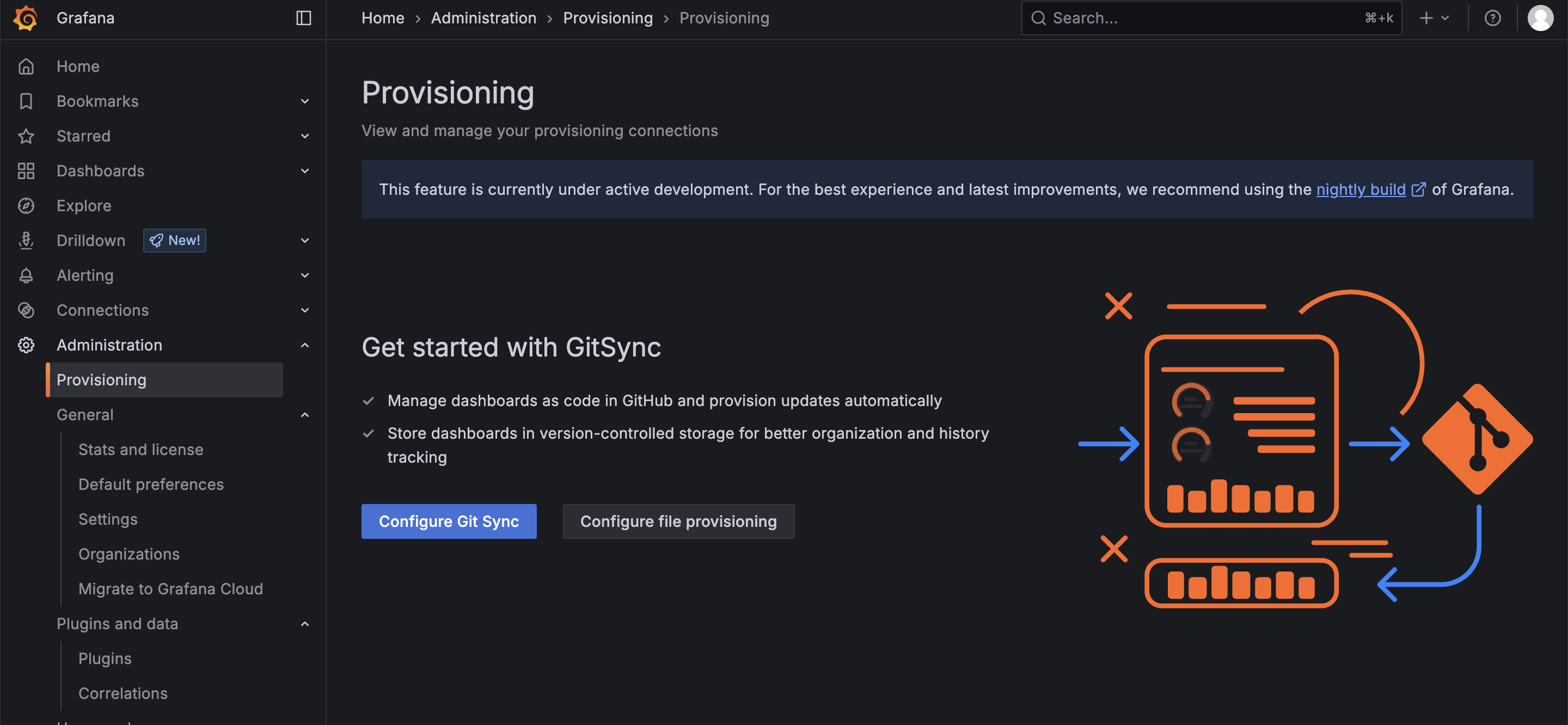The width and height of the screenshot is (1568, 725).
Task: Focus the Search input field
Action: coord(1211,17)
